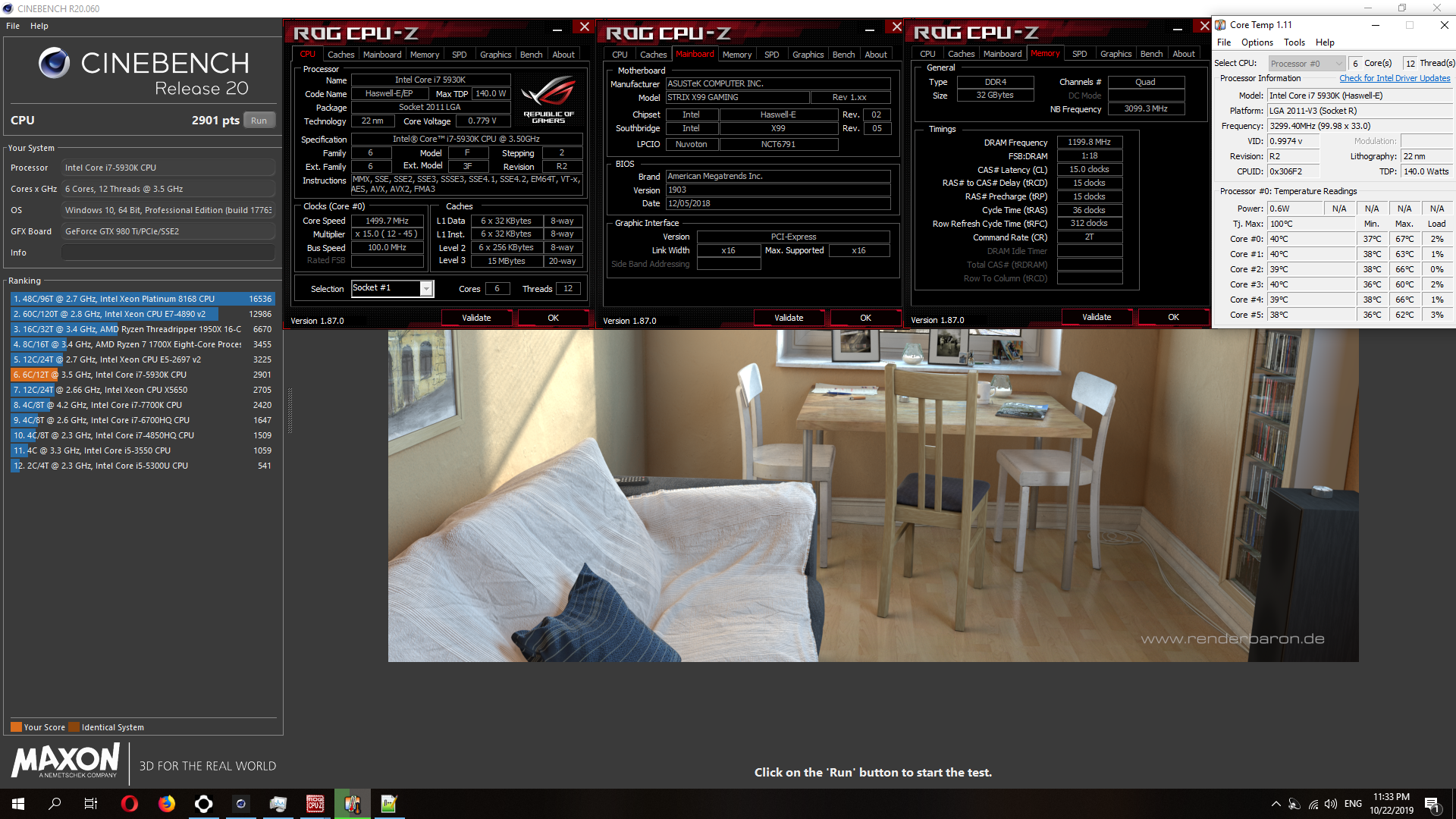The width and height of the screenshot is (1456, 819).
Task: Open the Wi-Fi network tray icon
Action: coord(1313,804)
